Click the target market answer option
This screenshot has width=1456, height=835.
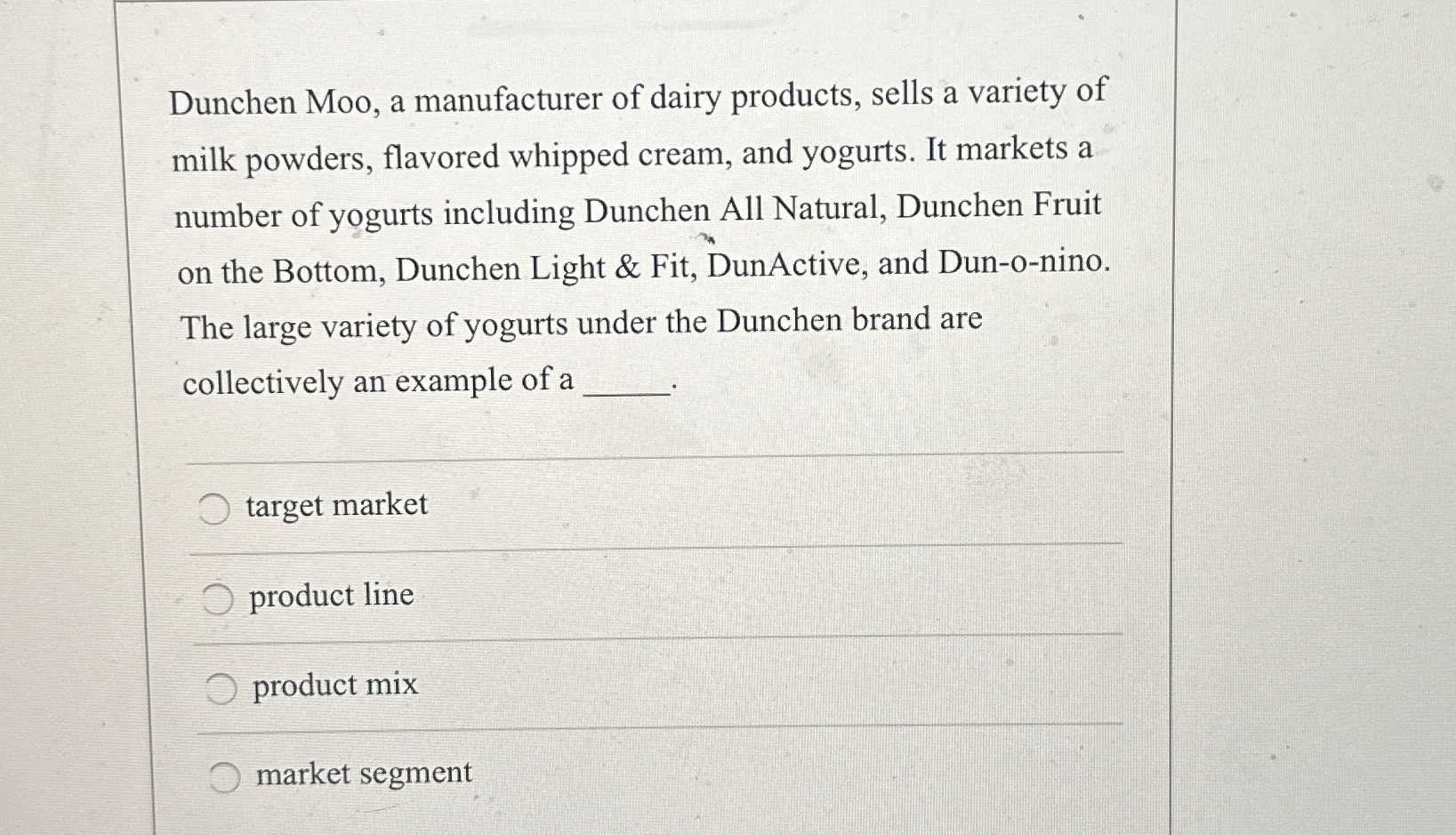pos(337,505)
